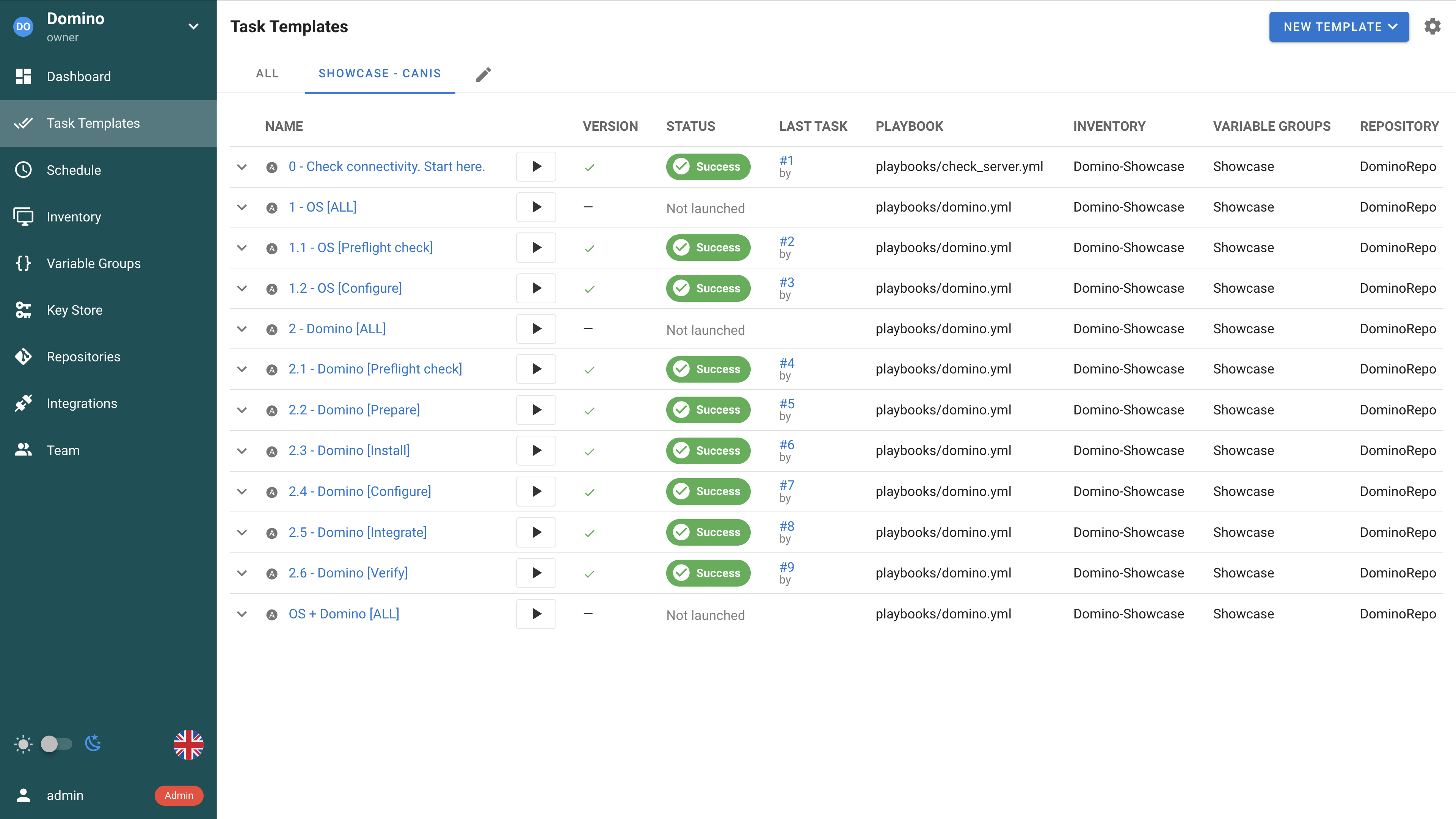Open last task #9 link
Image resolution: width=1456 pixels, height=819 pixels.
[787, 567]
